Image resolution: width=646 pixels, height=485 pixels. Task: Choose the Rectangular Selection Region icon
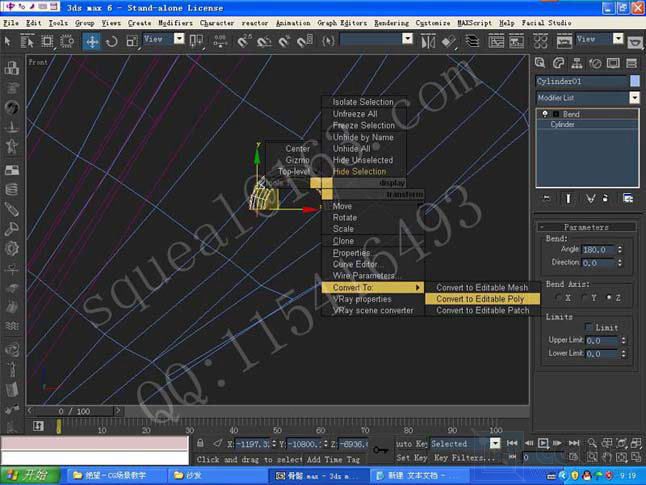tap(47, 42)
